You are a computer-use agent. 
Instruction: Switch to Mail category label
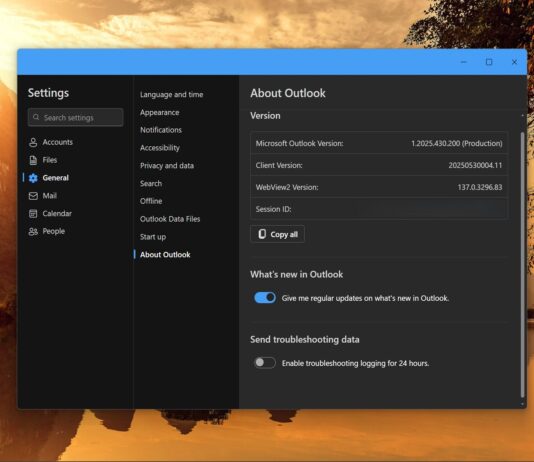coord(49,196)
